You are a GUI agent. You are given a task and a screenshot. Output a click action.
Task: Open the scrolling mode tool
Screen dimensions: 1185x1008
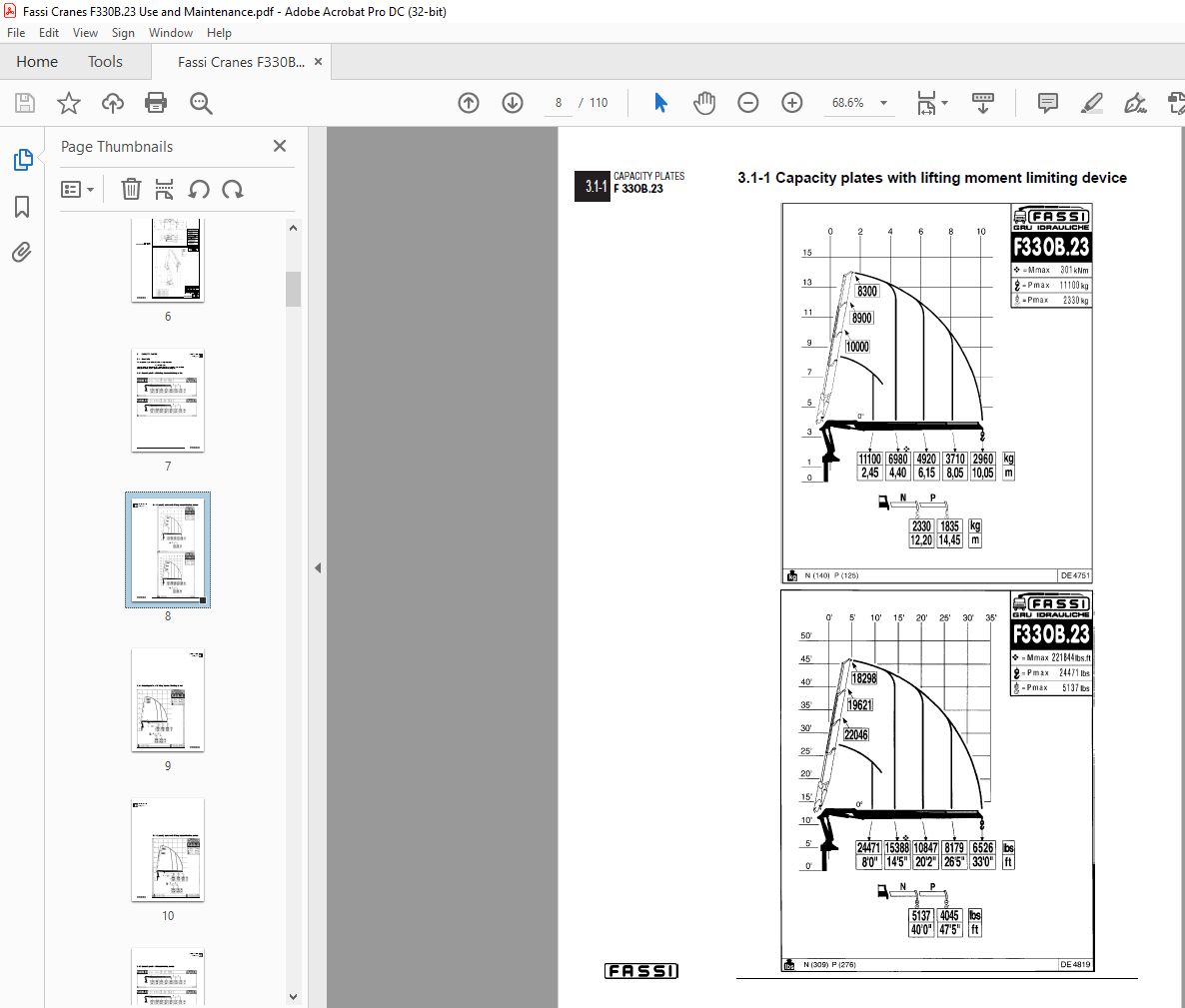coord(982,103)
